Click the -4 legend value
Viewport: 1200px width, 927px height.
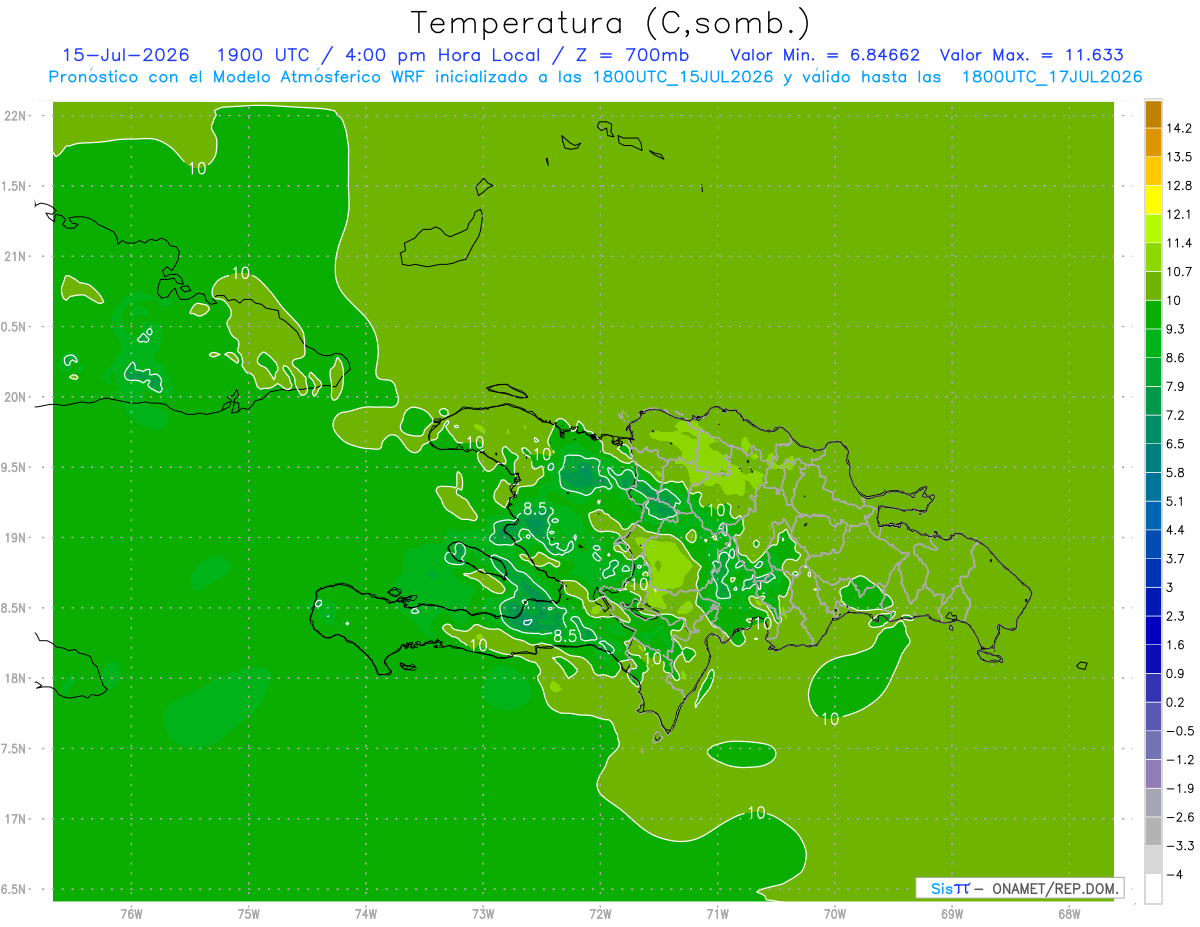pyautogui.click(x=1174, y=875)
